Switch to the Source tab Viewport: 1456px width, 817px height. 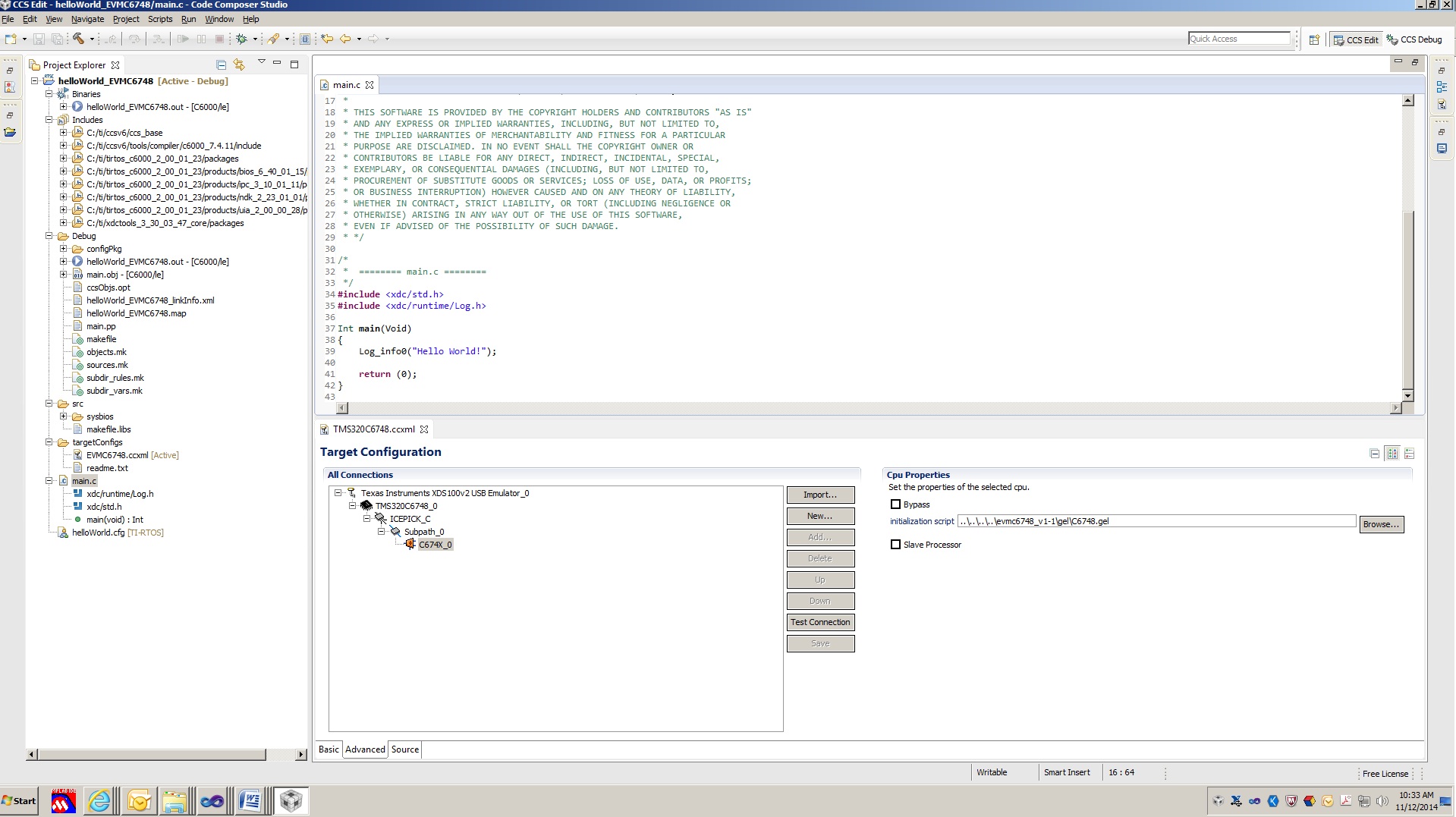click(x=405, y=749)
